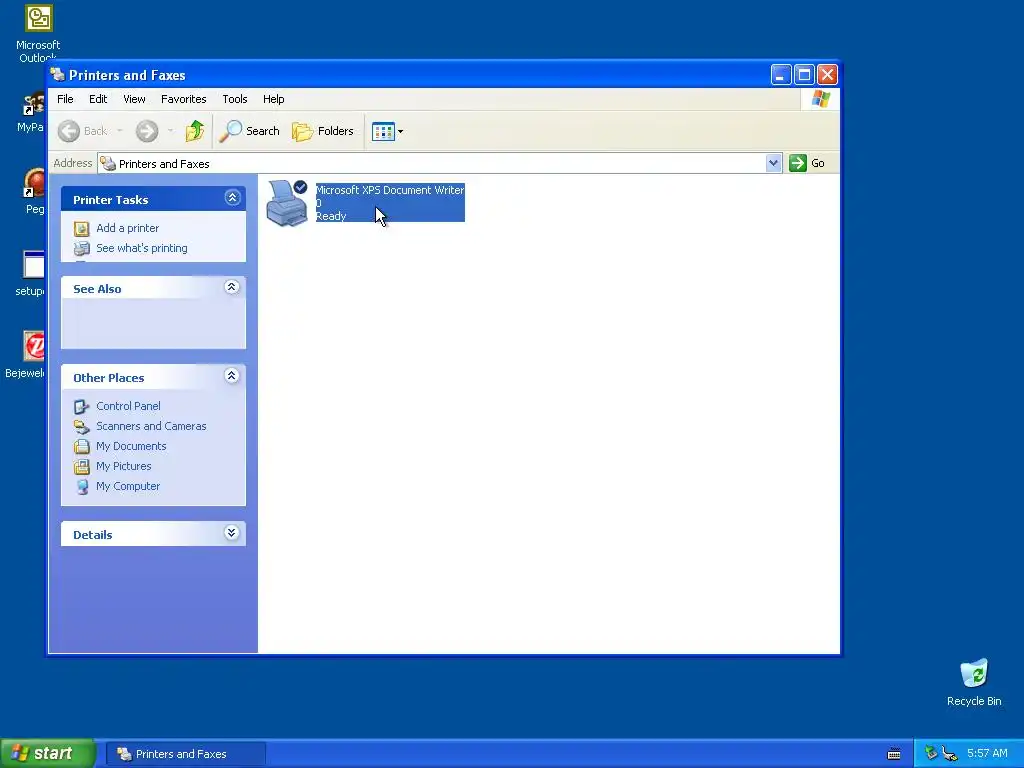Expand the address bar dropdown
Viewport: 1024px width, 768px height.
point(773,163)
